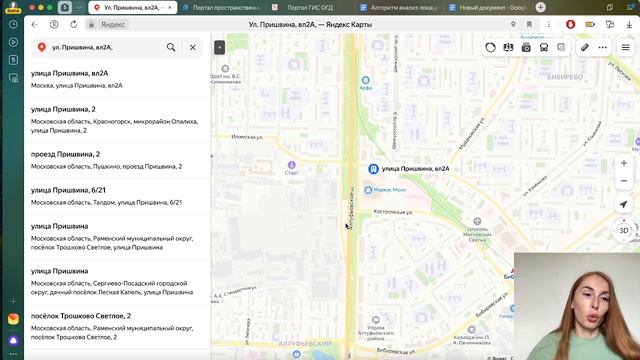Click the Яндекс address bar label
The width and height of the screenshot is (640, 360).
pos(113,24)
